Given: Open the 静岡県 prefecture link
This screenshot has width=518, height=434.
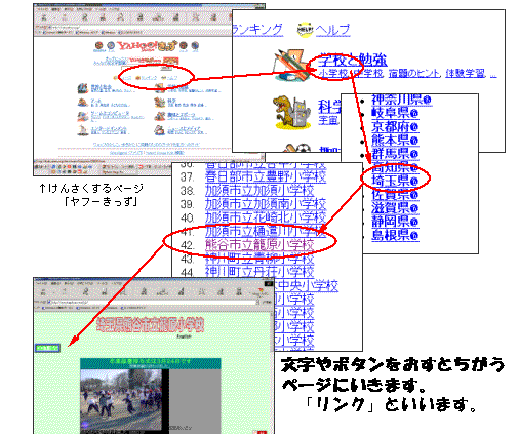Looking at the screenshot, I should tap(390, 222).
